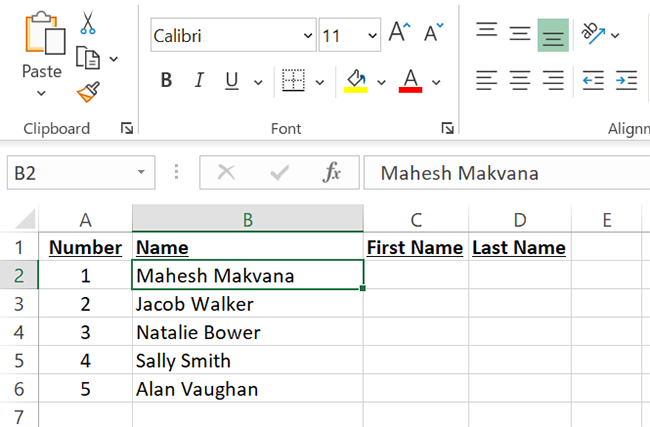Expand font color palette arrow

point(436,82)
